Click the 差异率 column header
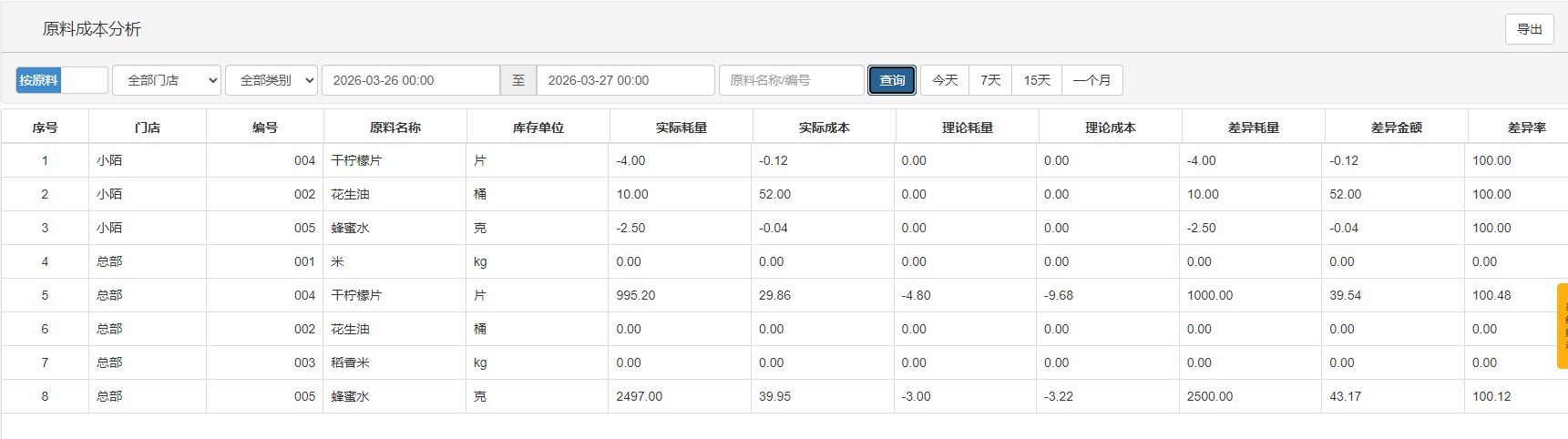The image size is (1568, 439). click(x=1526, y=128)
